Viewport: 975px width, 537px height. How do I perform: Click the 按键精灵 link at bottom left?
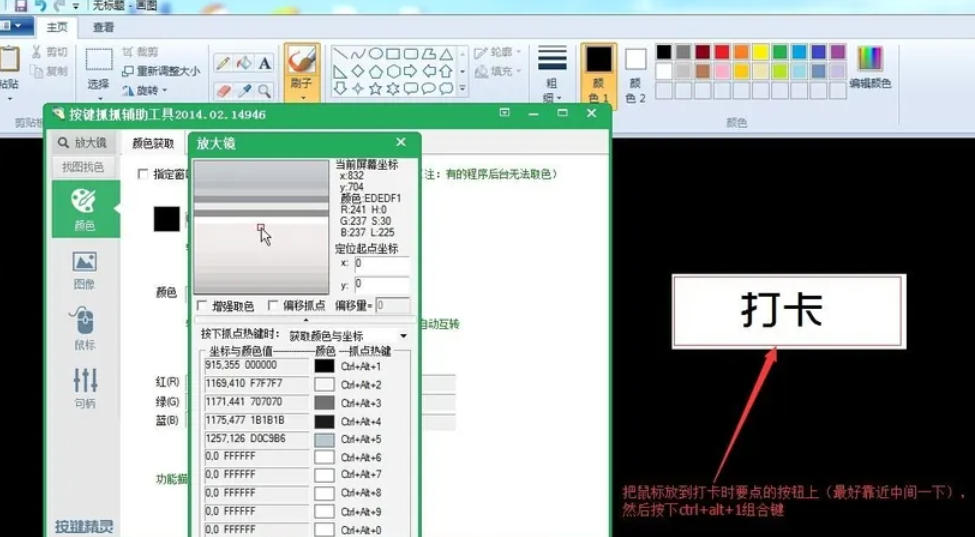pos(84,526)
